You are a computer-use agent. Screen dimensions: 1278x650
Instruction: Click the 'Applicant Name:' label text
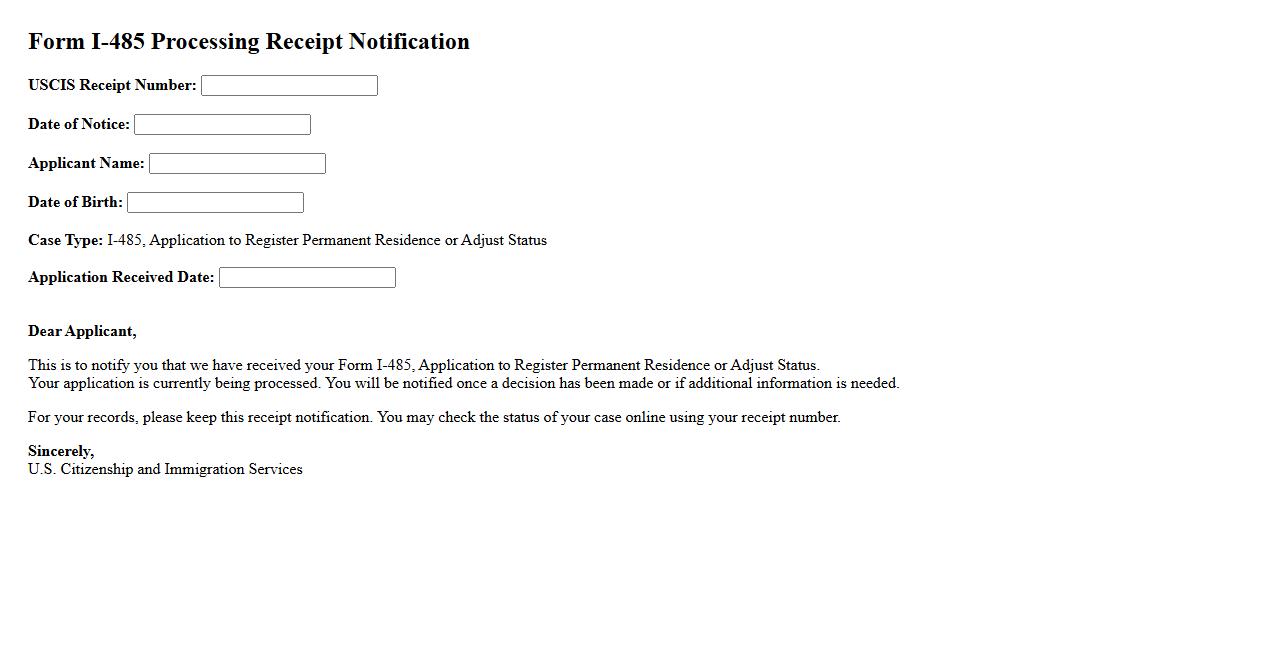click(x=86, y=164)
